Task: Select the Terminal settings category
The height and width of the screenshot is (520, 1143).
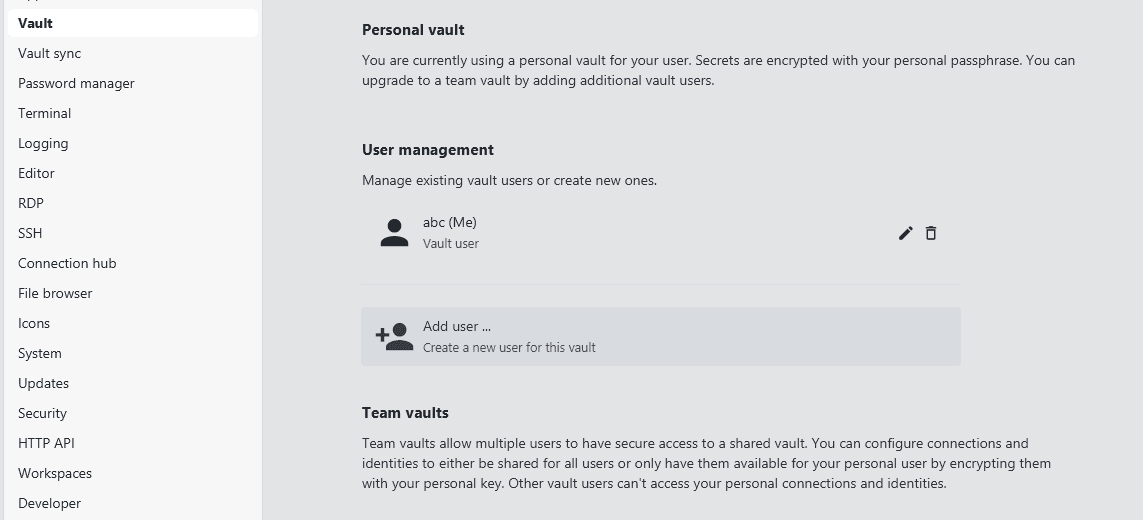Action: tap(45, 113)
